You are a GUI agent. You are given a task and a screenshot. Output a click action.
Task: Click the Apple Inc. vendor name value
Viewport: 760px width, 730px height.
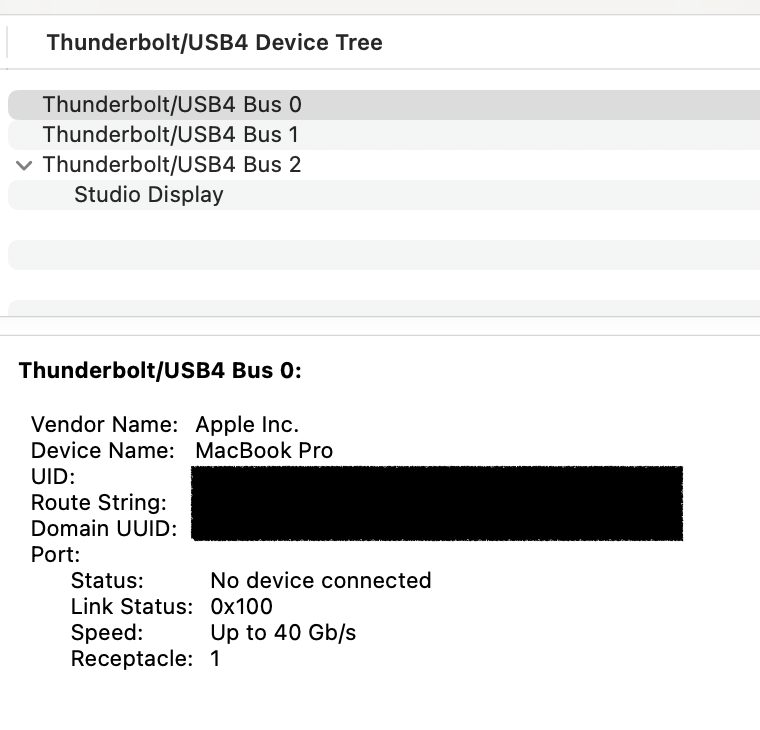pos(247,425)
